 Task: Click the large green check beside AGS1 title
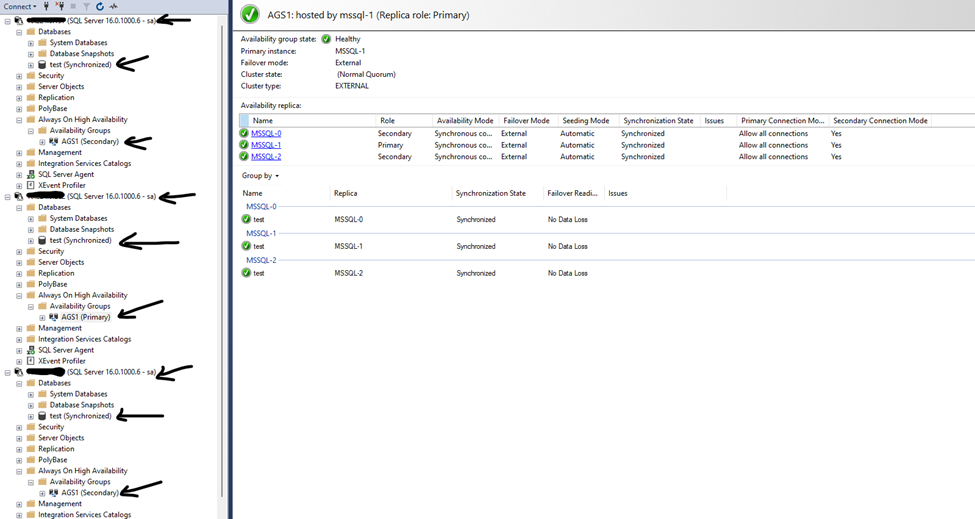[x=250, y=14]
